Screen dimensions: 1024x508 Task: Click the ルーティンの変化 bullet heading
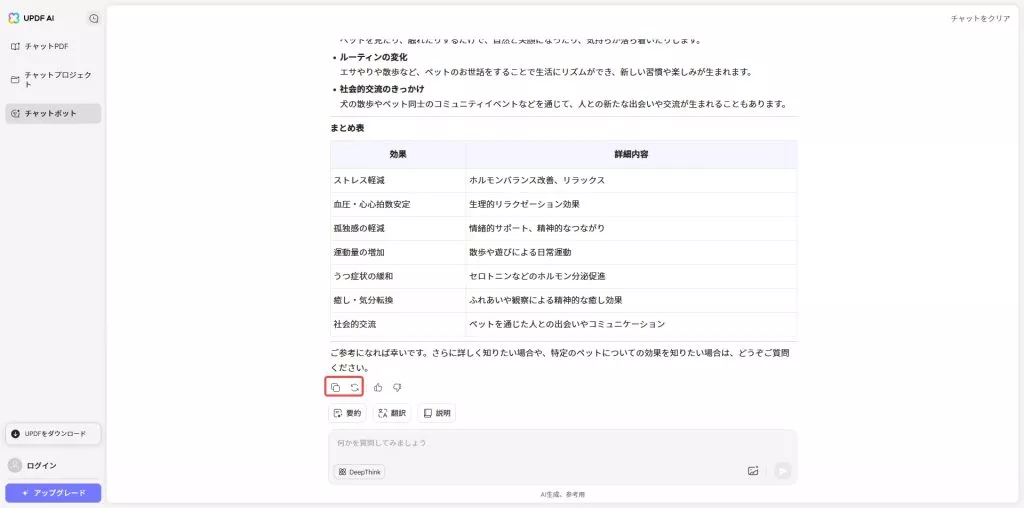tap(373, 57)
